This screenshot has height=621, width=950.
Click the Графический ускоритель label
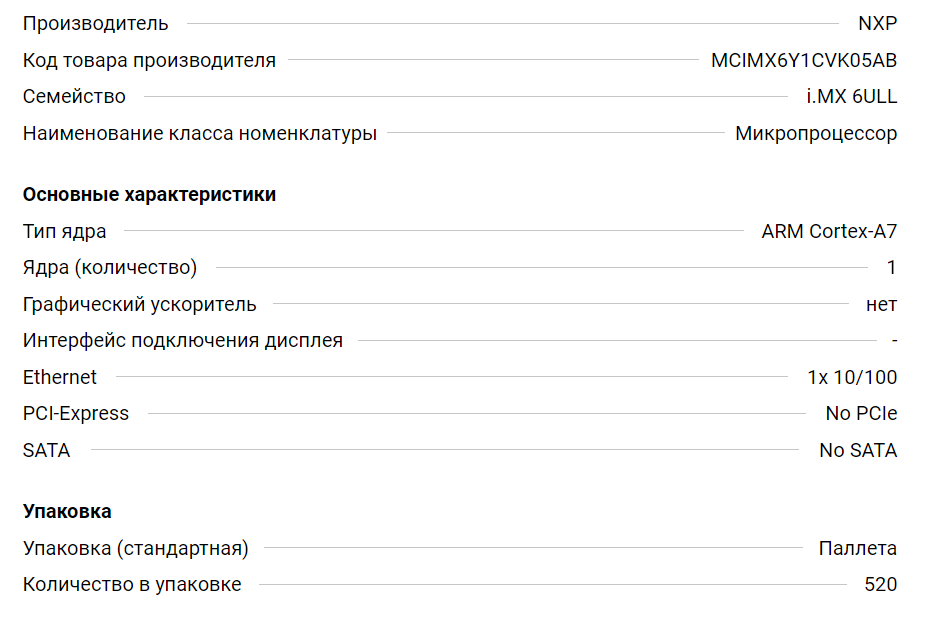coord(140,305)
